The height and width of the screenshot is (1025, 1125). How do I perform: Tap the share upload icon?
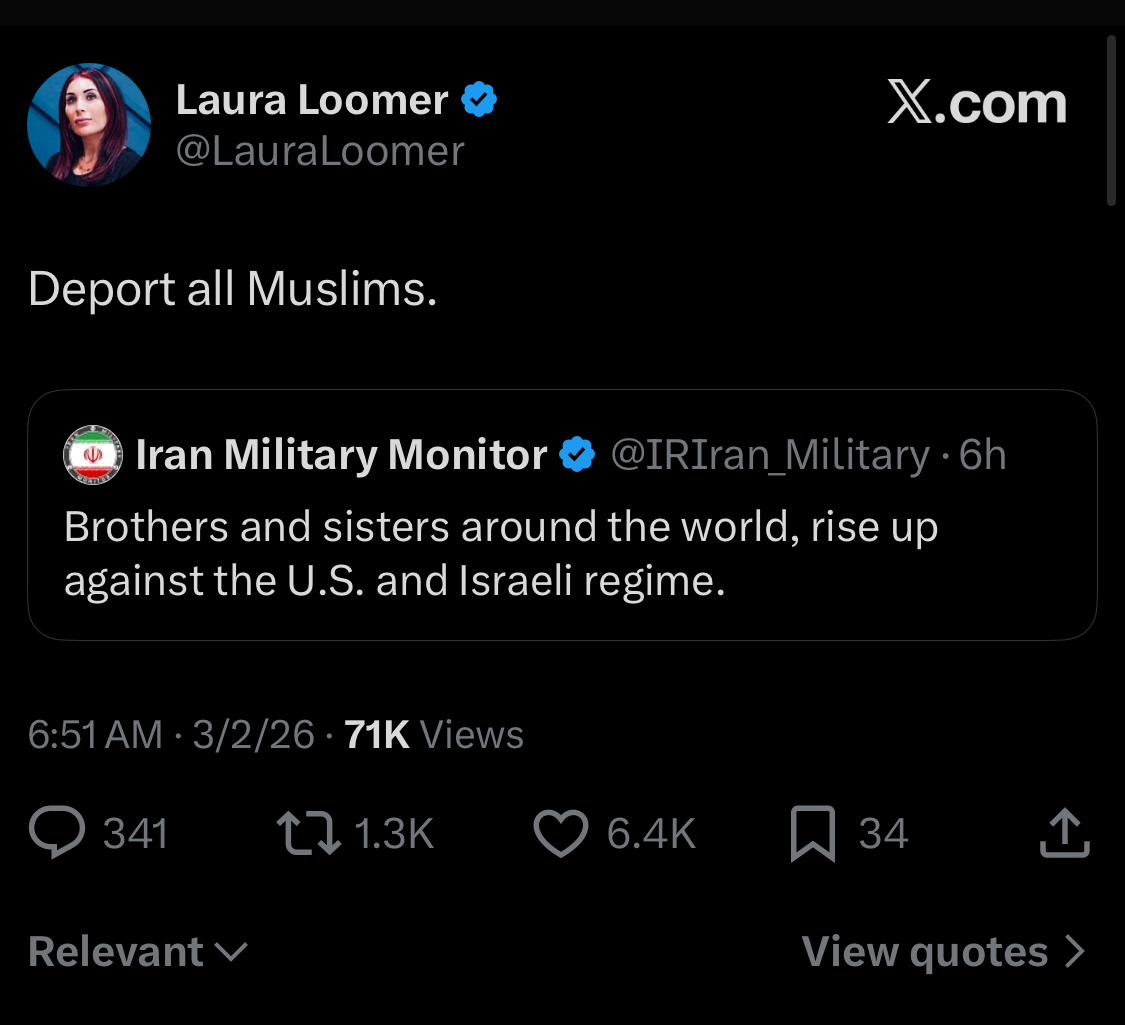click(1063, 834)
